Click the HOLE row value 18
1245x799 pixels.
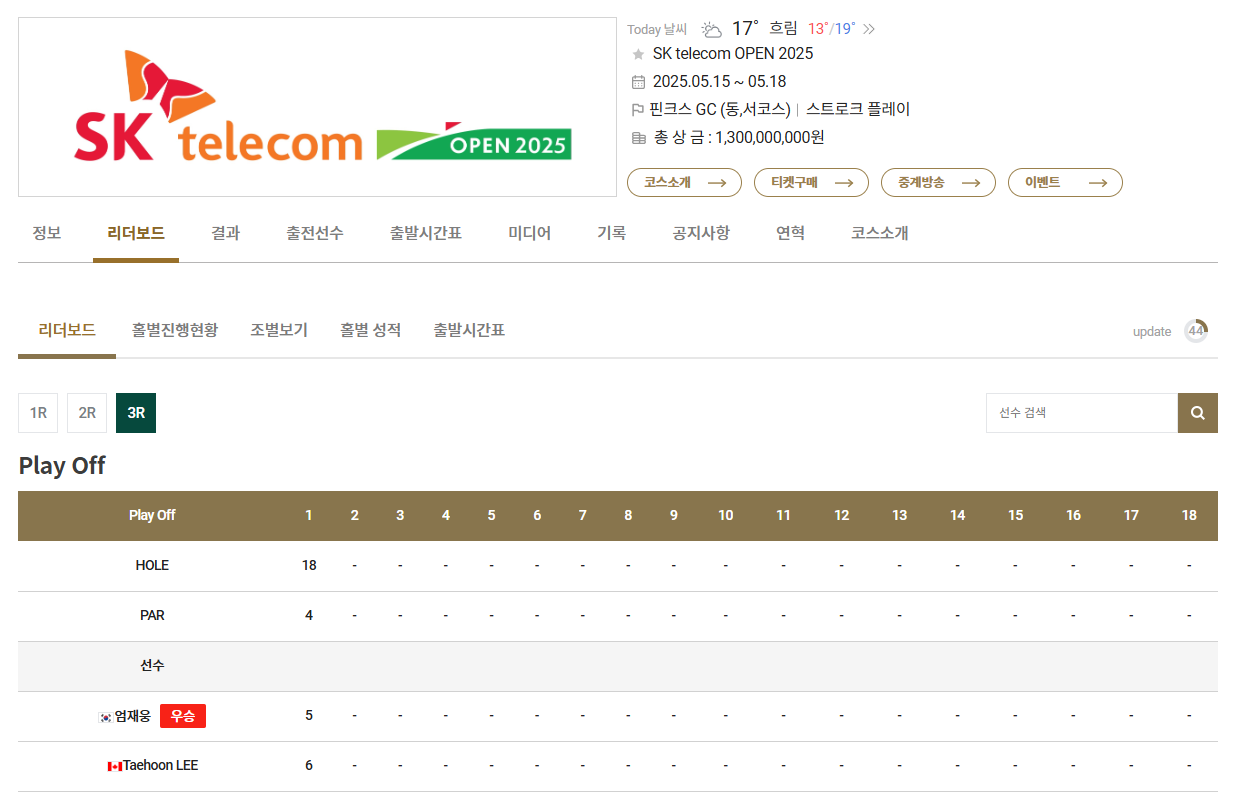[x=309, y=566]
